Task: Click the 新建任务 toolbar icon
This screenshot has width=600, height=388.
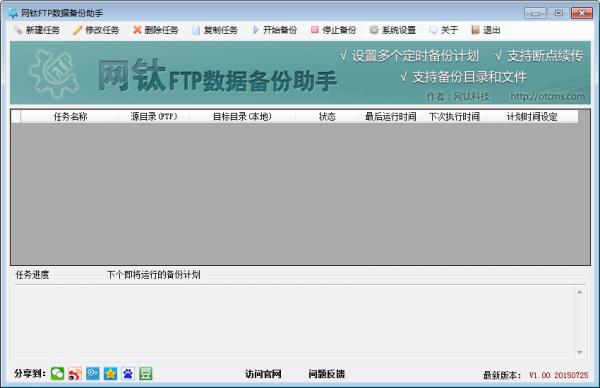Action: tap(18, 30)
